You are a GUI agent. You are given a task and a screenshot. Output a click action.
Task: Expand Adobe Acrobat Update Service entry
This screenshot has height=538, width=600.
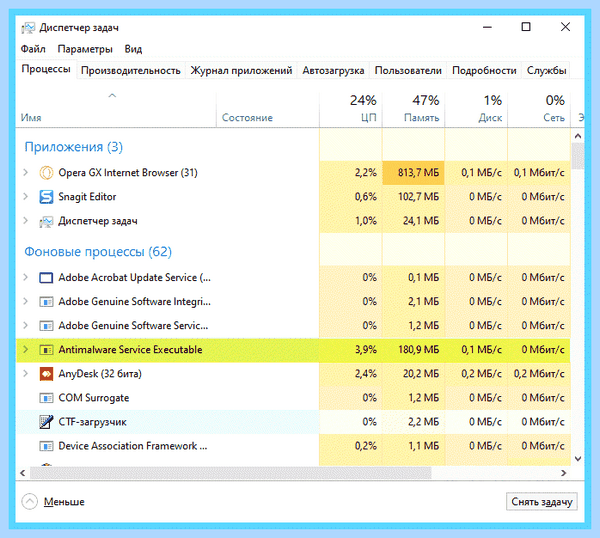point(26,277)
